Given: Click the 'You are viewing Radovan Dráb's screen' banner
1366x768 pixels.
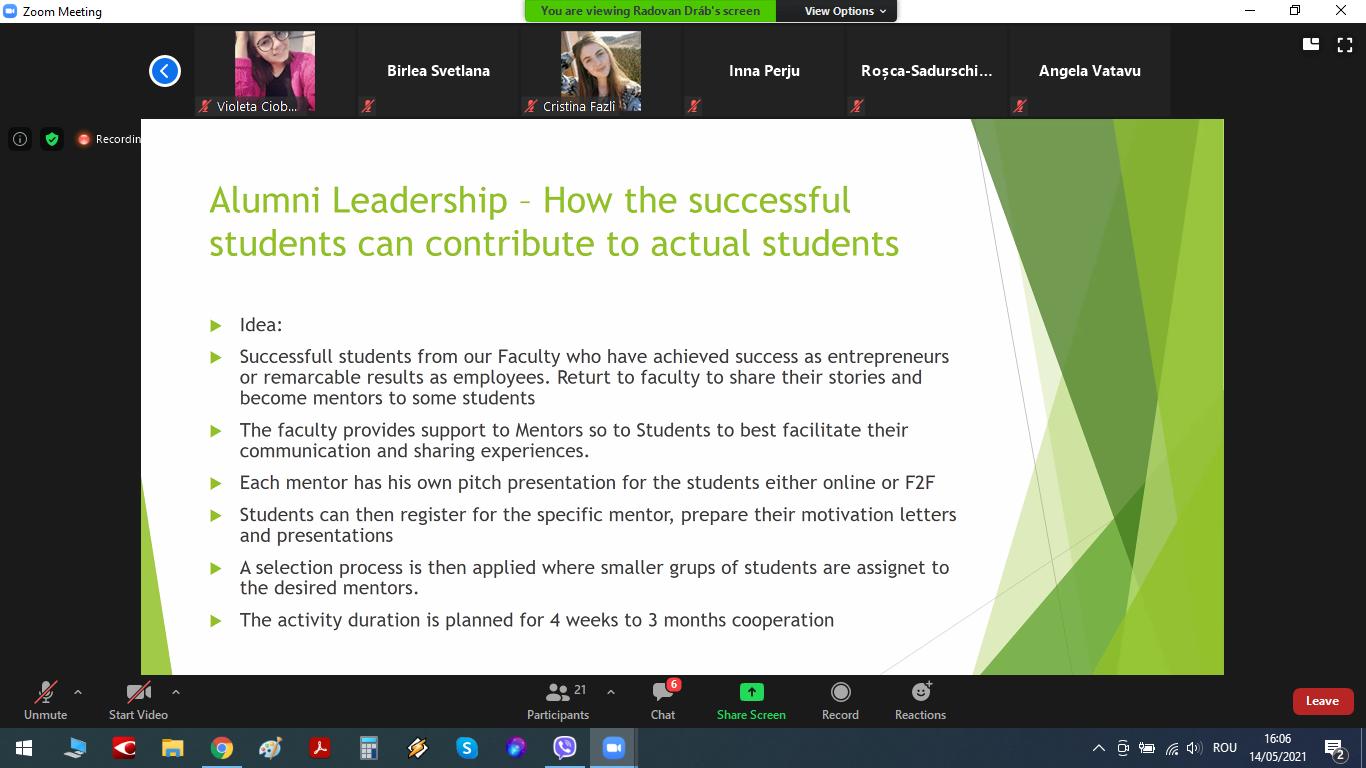Looking at the screenshot, I should pos(650,11).
